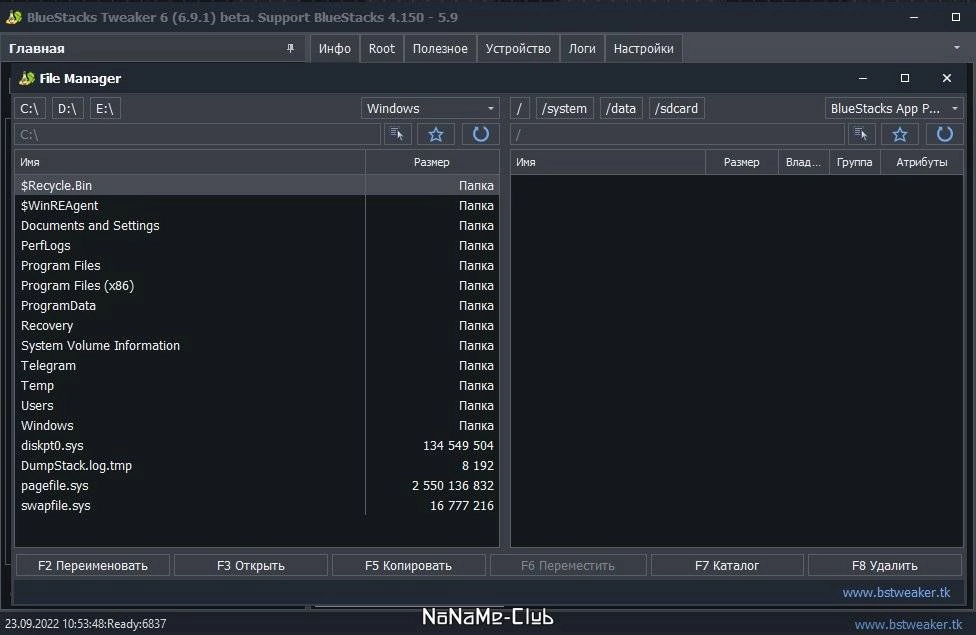The width and height of the screenshot is (976, 635).
Task: Jump to the /system directory
Action: [564, 108]
